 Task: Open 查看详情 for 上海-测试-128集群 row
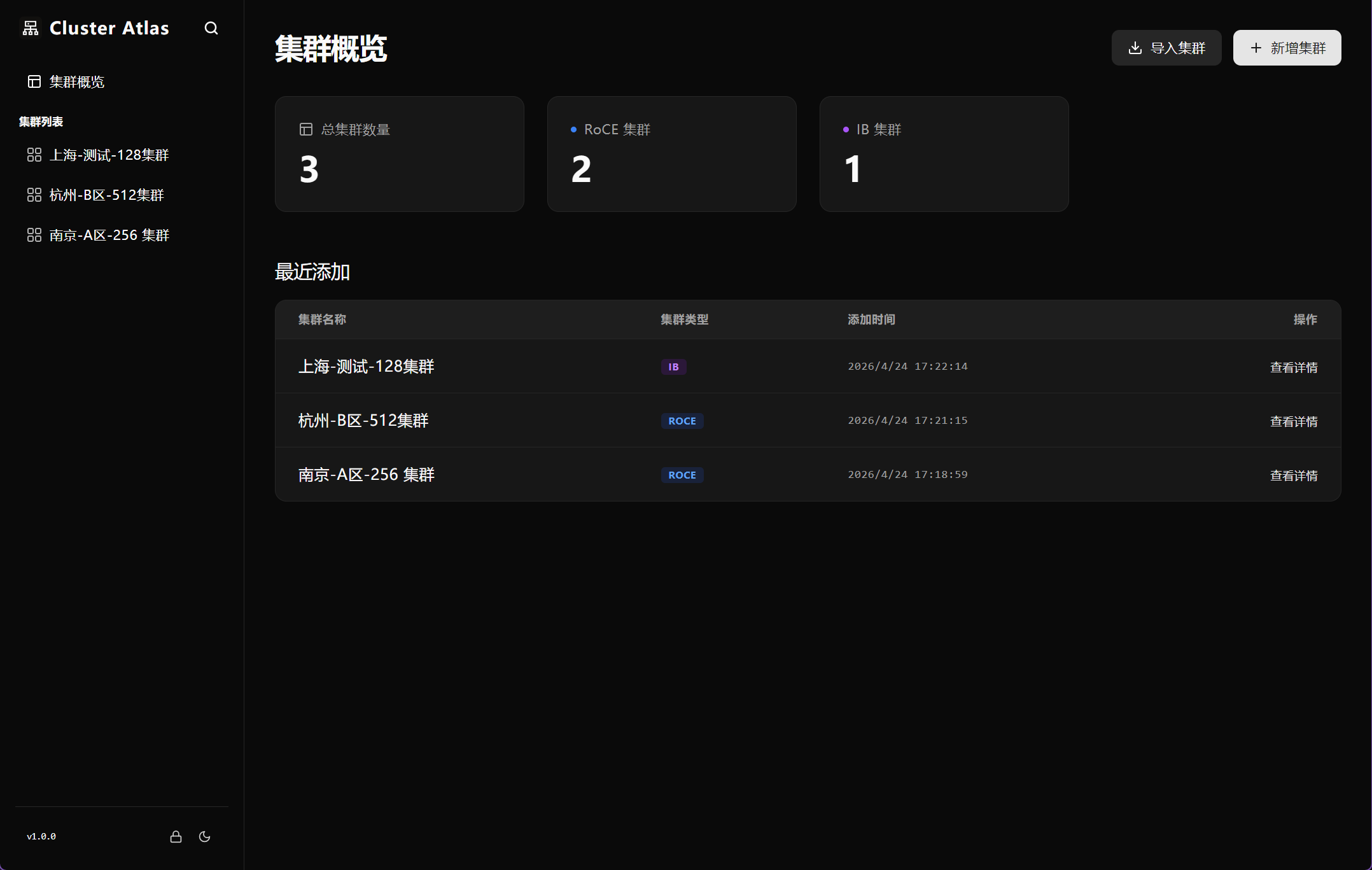point(1293,367)
